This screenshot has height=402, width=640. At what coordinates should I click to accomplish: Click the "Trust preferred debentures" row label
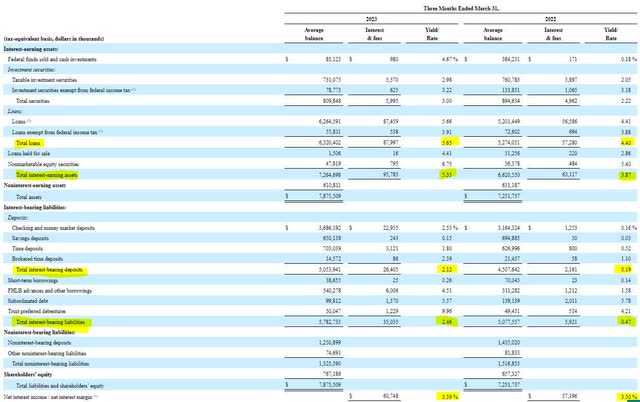pos(37,311)
